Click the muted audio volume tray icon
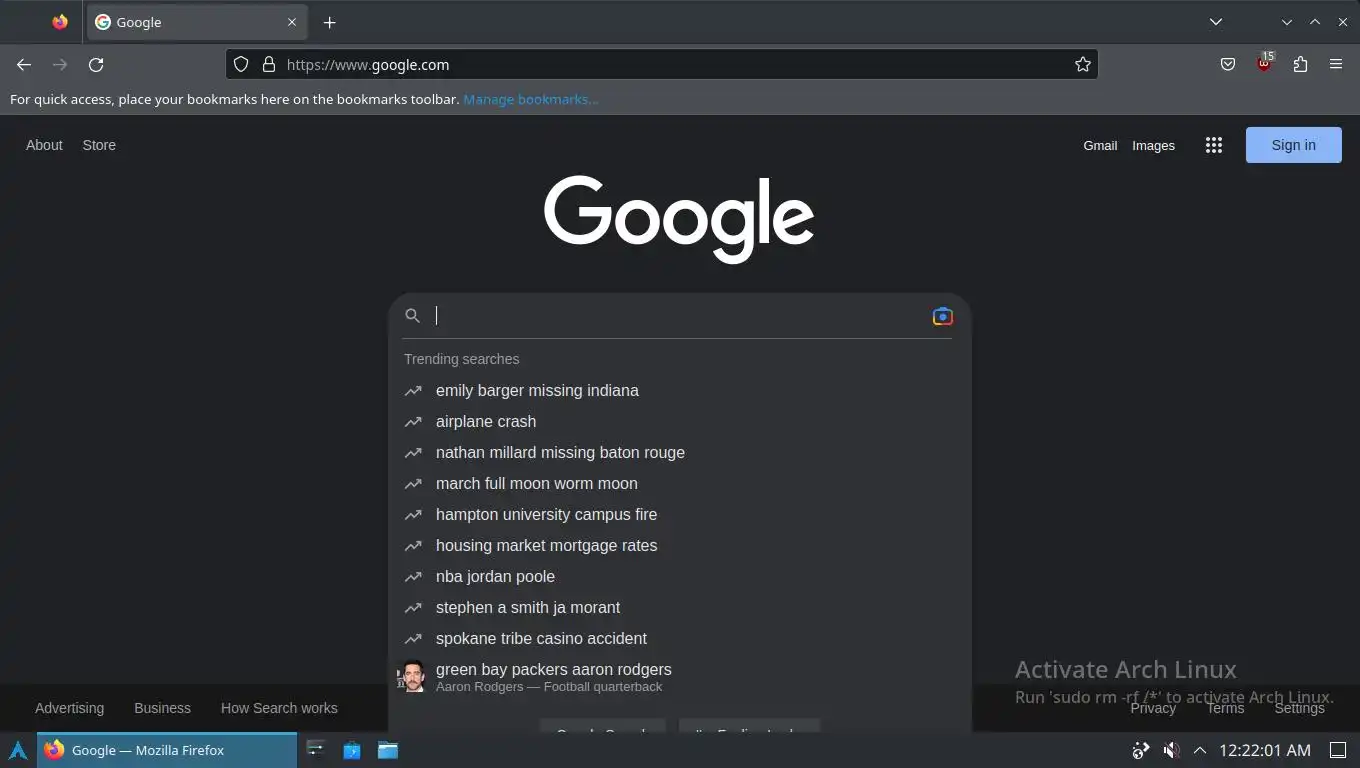Screen dimensions: 1360x768 (x=1171, y=750)
